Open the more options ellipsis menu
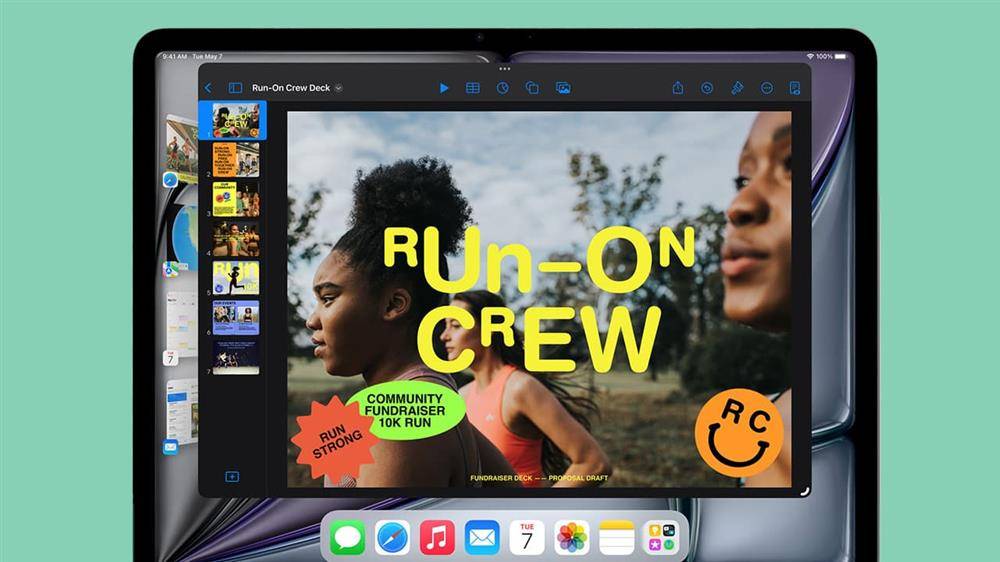Screen dimensions: 1000x562 click(x=767, y=88)
